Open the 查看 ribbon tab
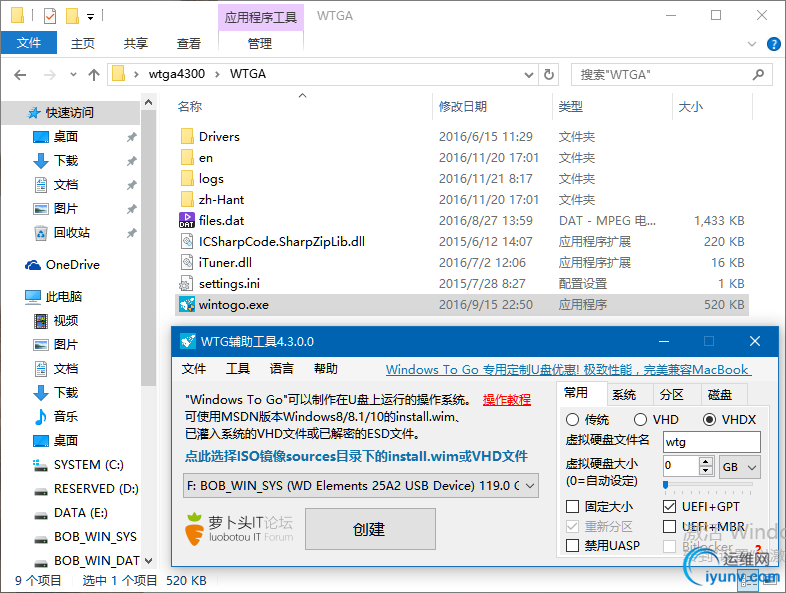The image size is (786, 593). coord(189,44)
